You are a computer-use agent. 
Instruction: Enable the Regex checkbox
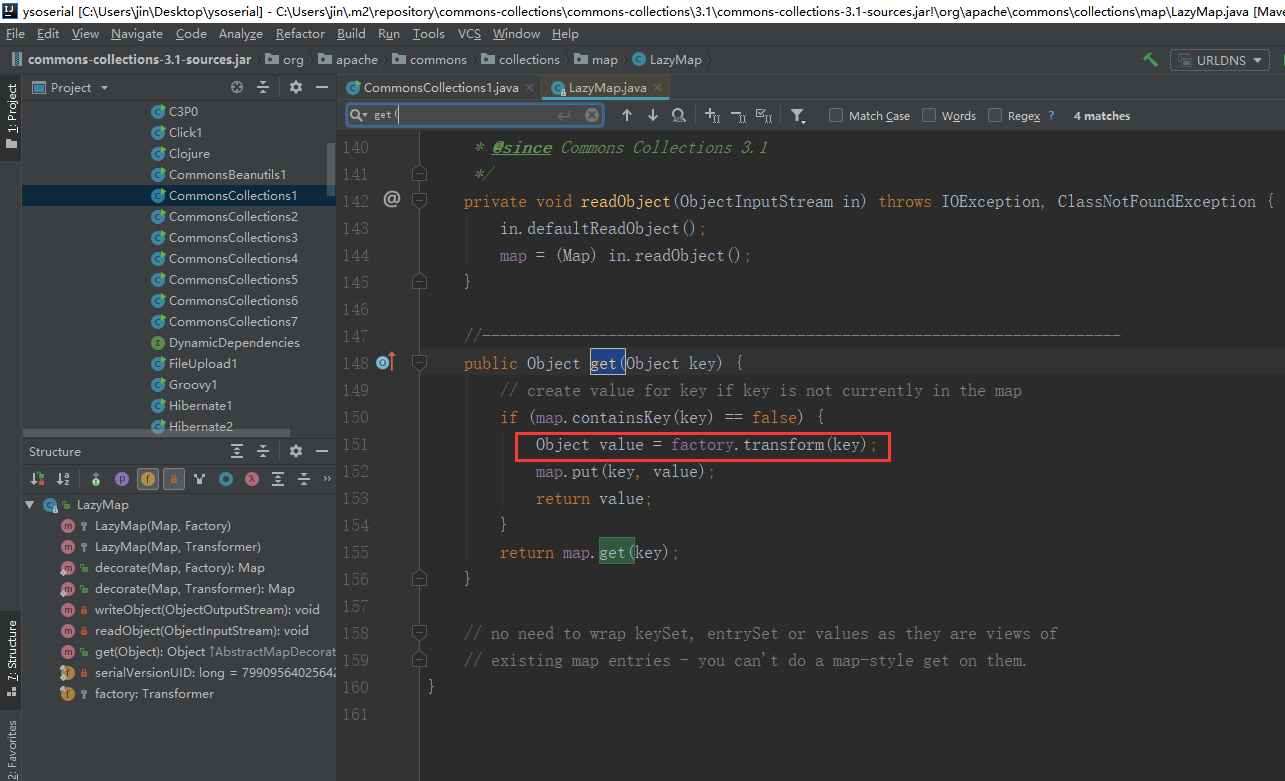[x=995, y=115]
